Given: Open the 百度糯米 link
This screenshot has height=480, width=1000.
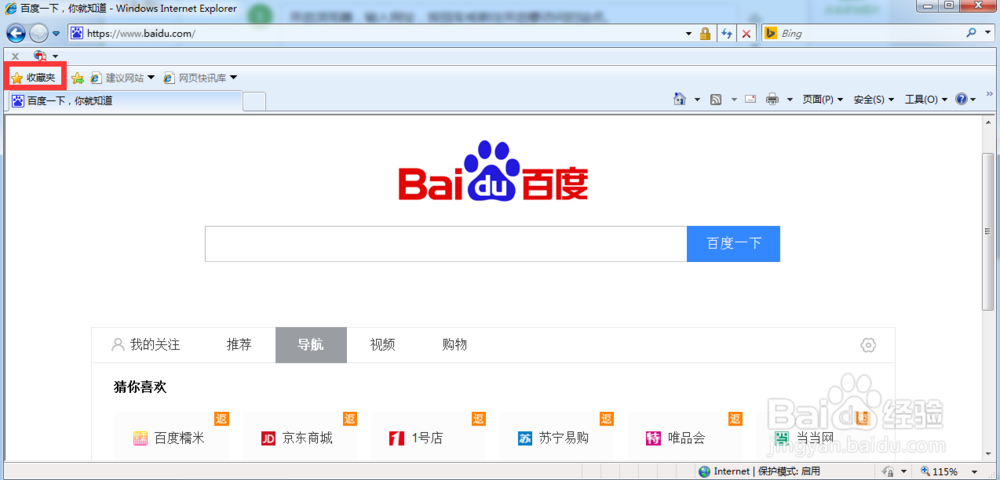Looking at the screenshot, I should [179, 438].
